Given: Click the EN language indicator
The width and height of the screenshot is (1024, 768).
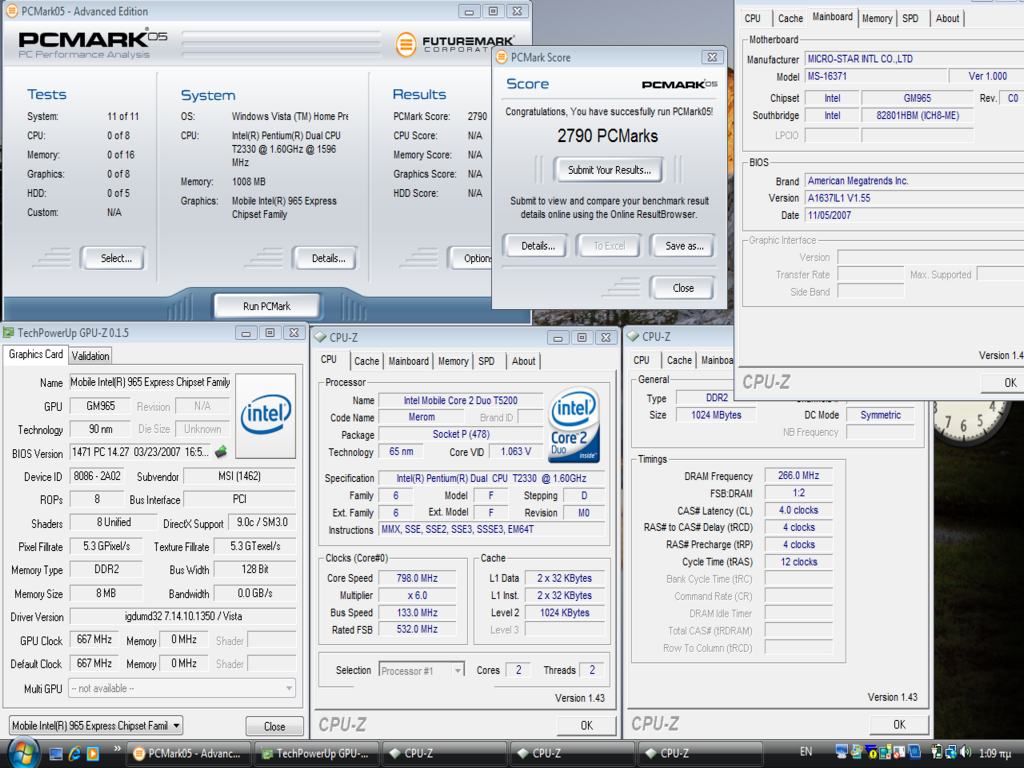Looking at the screenshot, I should click(806, 752).
